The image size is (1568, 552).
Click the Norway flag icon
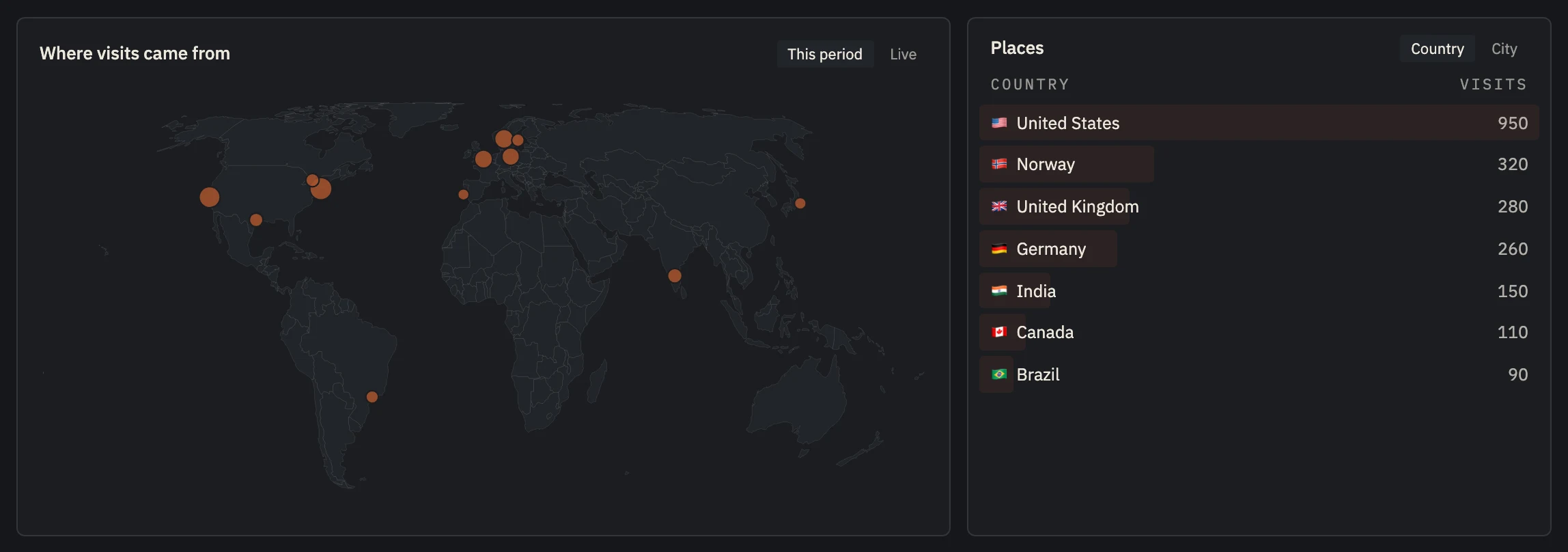pyautogui.click(x=999, y=164)
